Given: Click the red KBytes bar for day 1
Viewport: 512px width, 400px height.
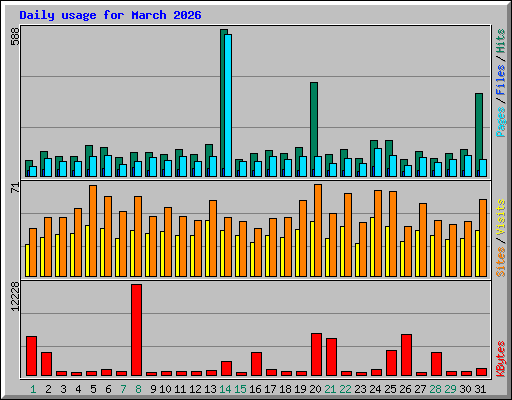Looking at the screenshot, I should [31, 356].
